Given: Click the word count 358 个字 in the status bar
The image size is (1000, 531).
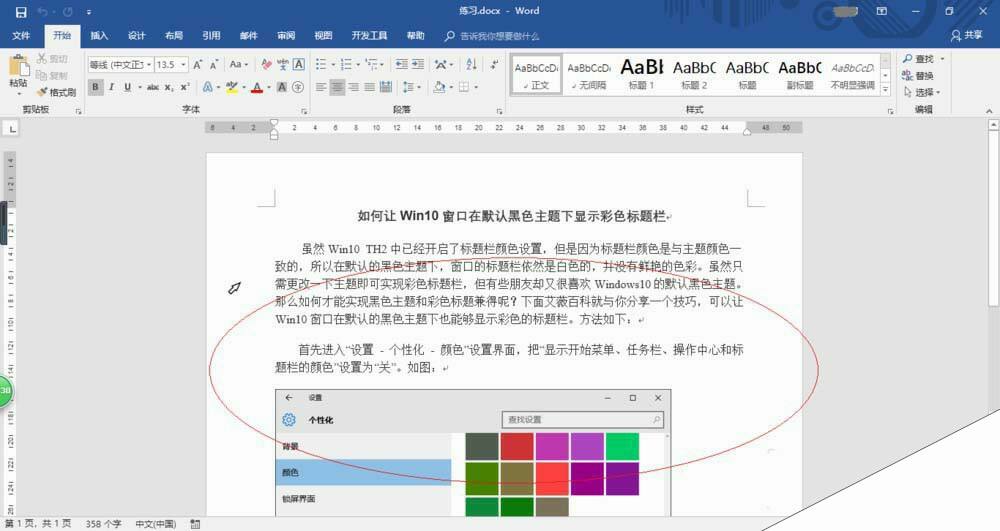Looking at the screenshot, I should [103, 524].
